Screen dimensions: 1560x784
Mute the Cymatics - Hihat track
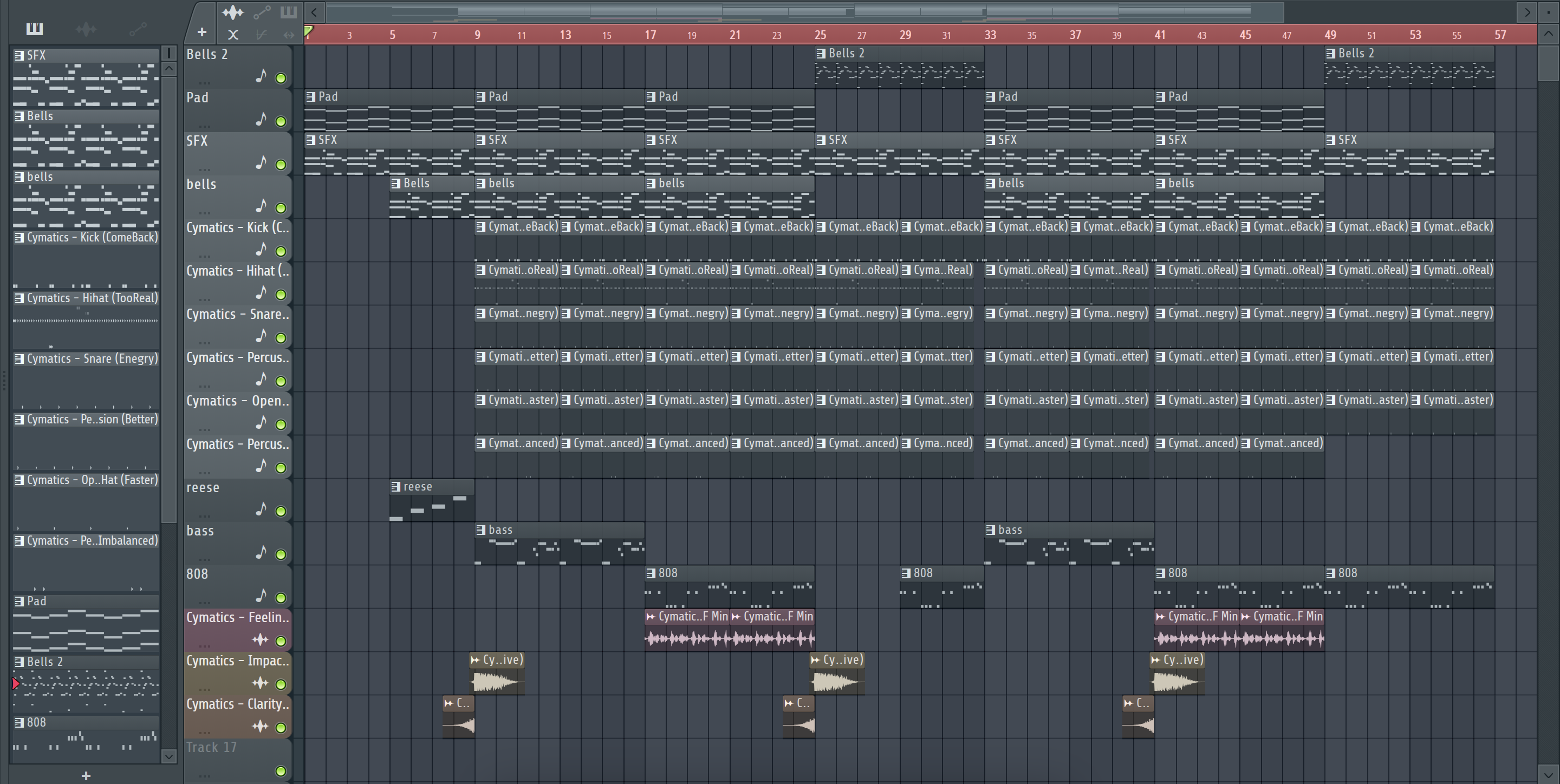click(281, 295)
